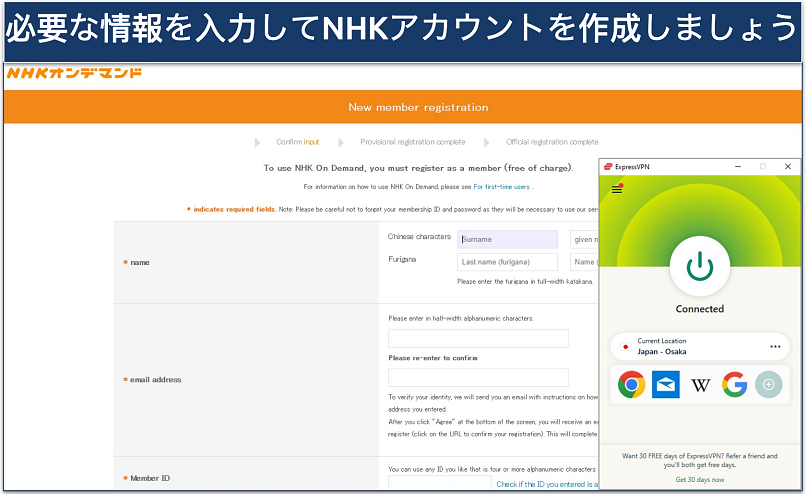Click 'indicates required fields' note
The height and width of the screenshot is (494, 806).
234,209
